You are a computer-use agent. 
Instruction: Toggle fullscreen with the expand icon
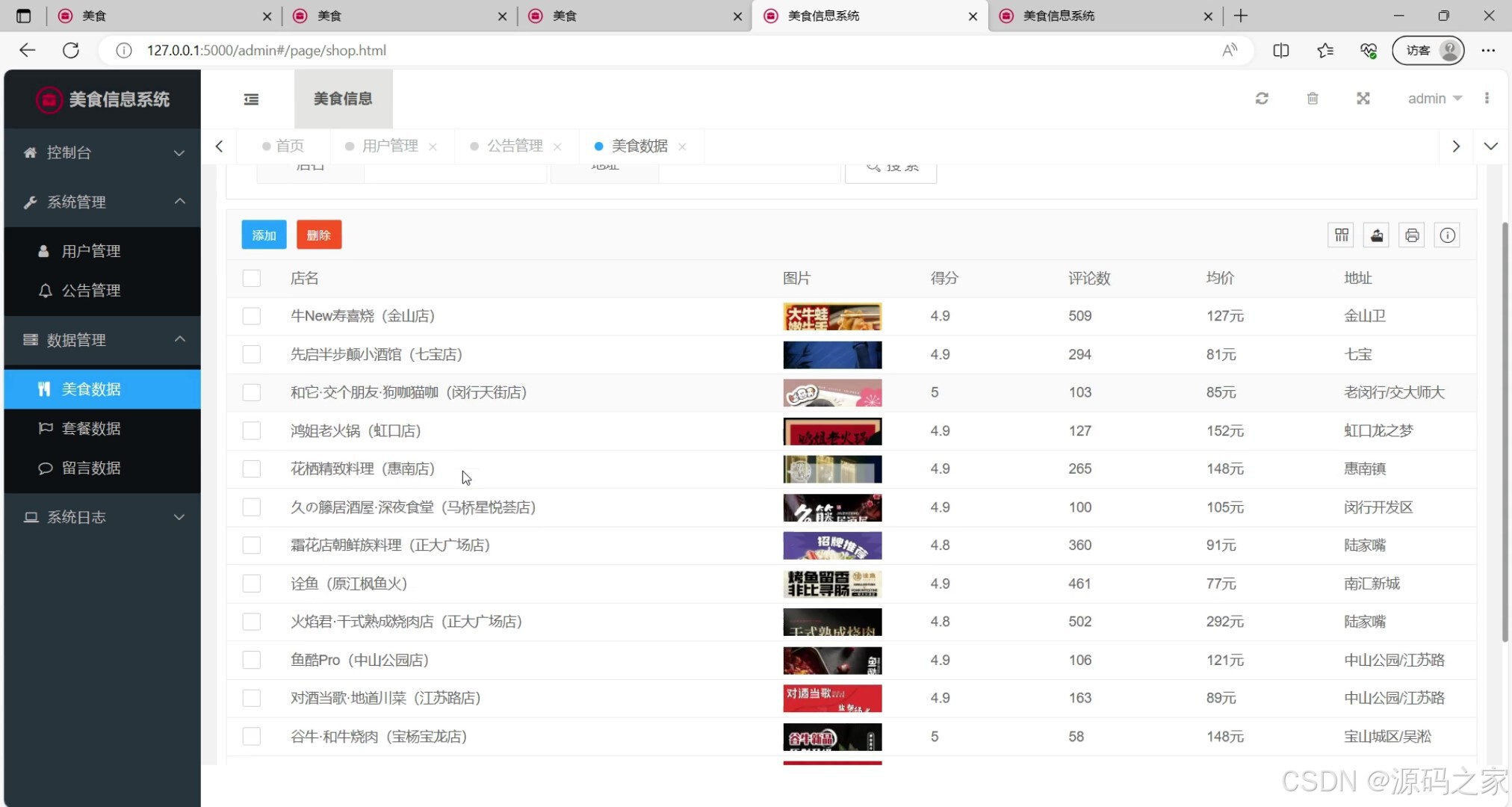1363,99
